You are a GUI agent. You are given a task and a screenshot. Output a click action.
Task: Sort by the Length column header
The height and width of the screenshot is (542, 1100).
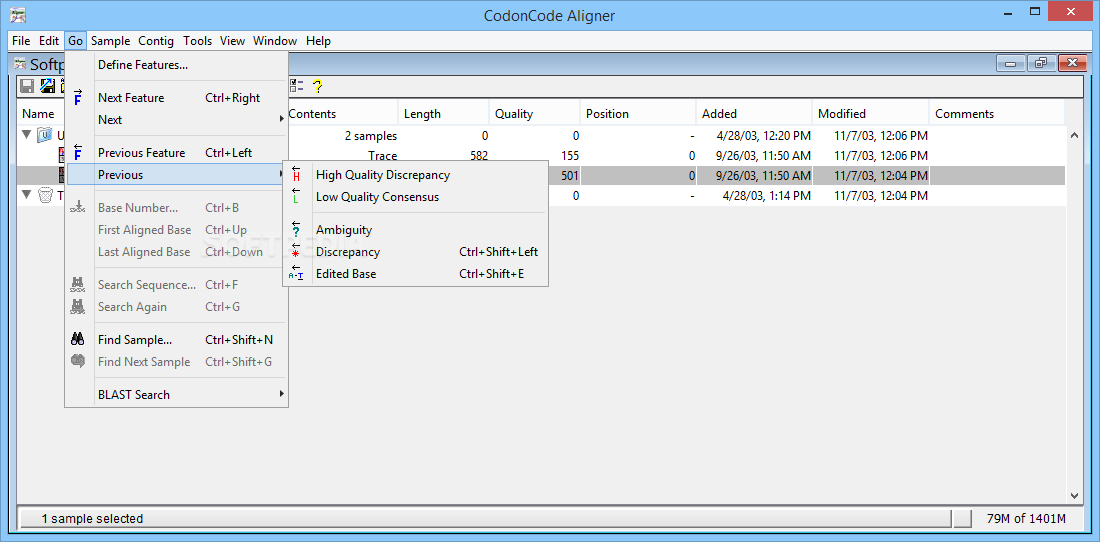[x=443, y=114]
